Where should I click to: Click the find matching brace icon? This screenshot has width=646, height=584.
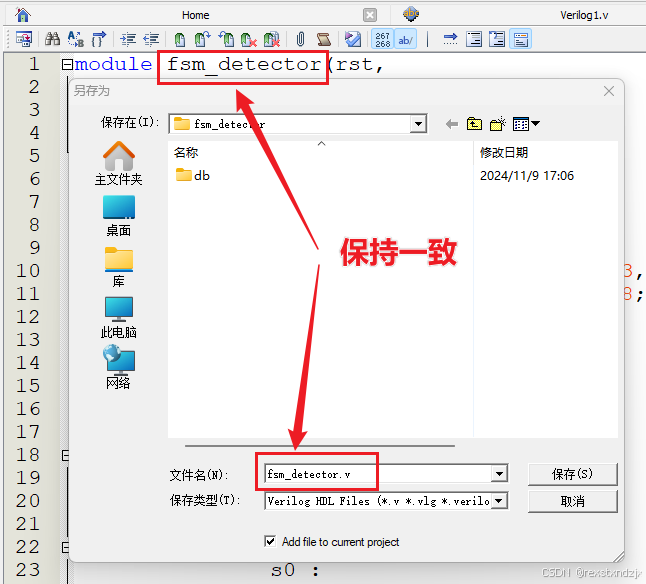99,40
